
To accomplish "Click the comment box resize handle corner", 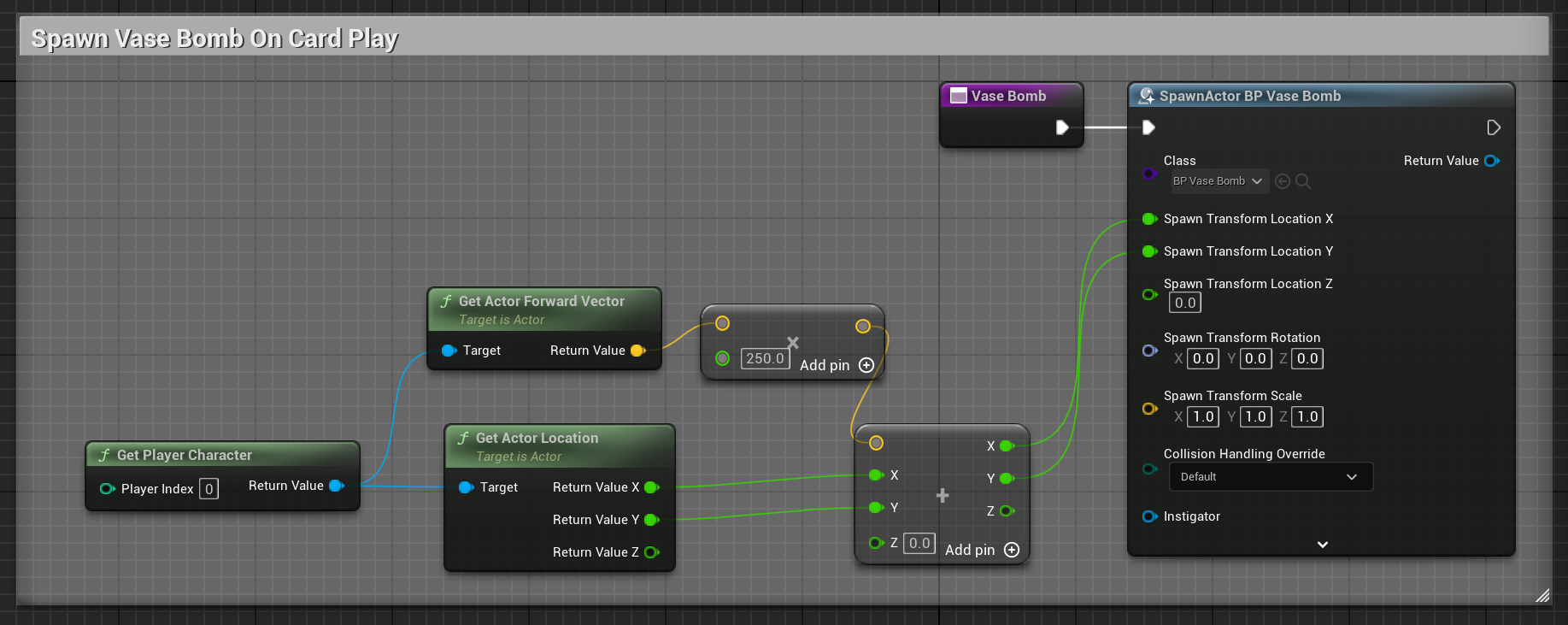I will [1542, 595].
